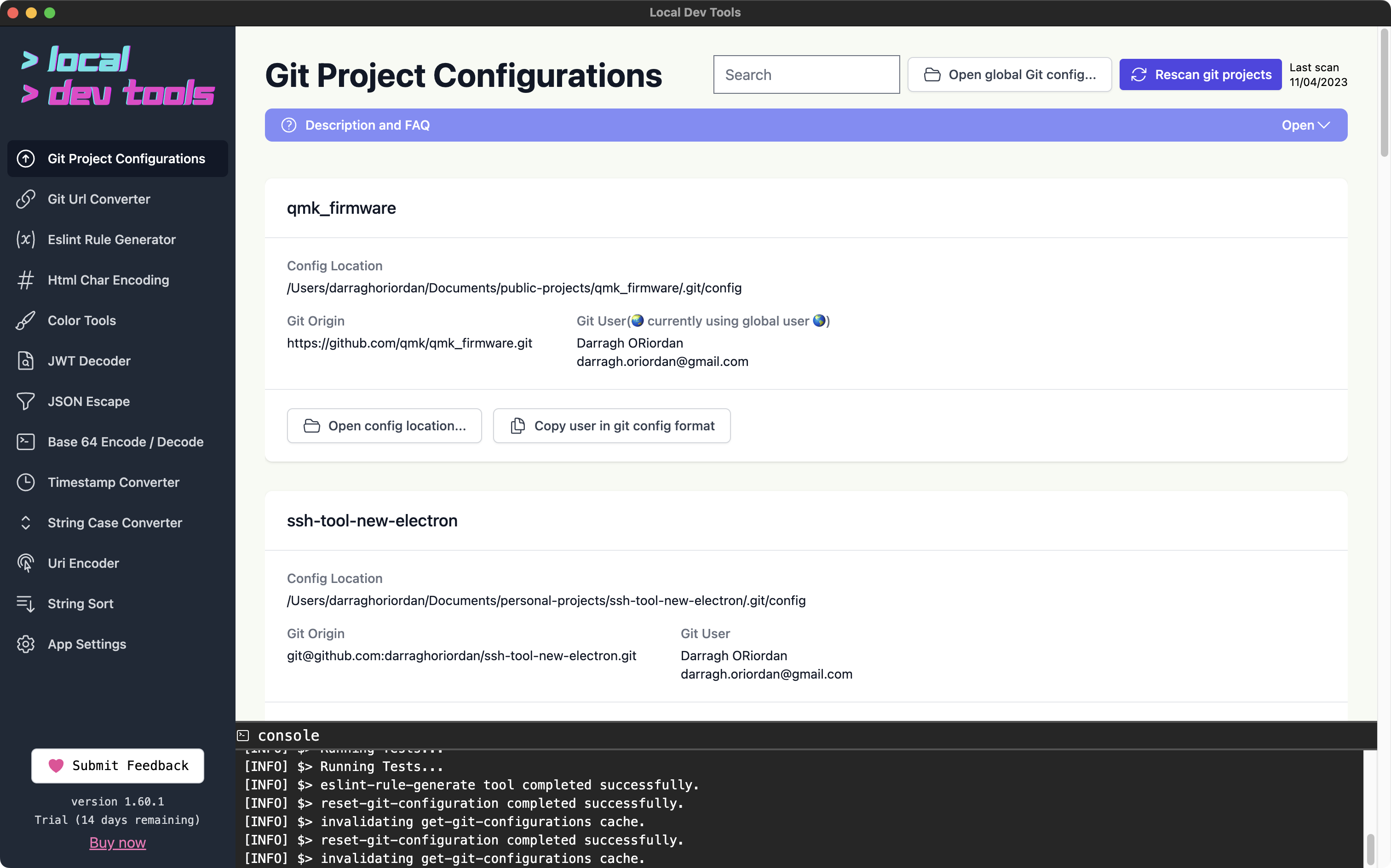Click the JWT Decoder document icon

(26, 361)
